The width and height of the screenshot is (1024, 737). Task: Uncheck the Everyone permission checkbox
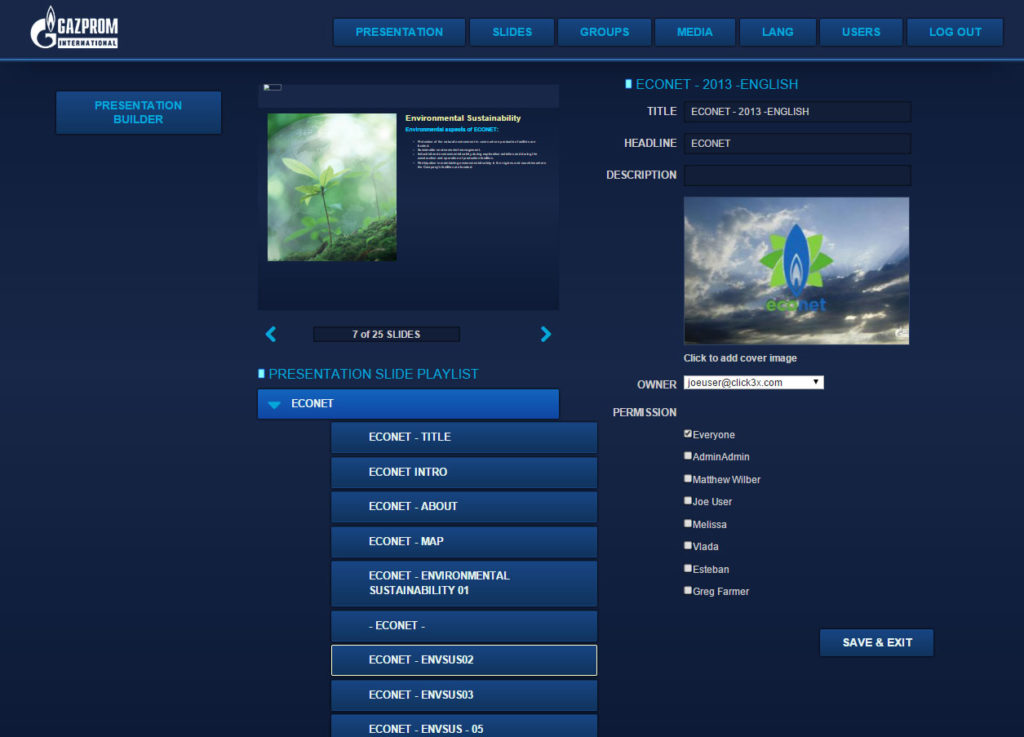click(688, 434)
